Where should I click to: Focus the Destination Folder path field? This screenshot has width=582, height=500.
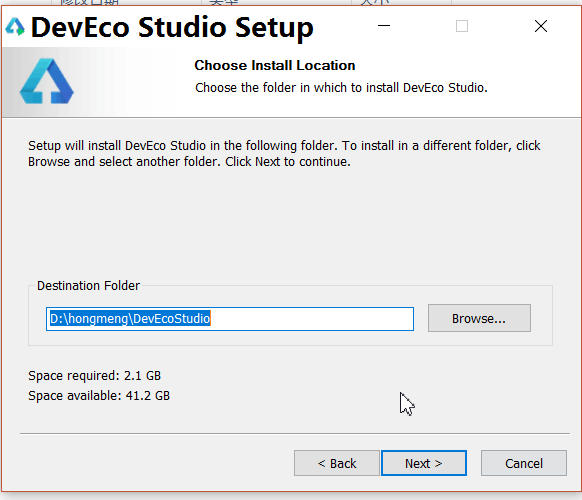click(230, 318)
